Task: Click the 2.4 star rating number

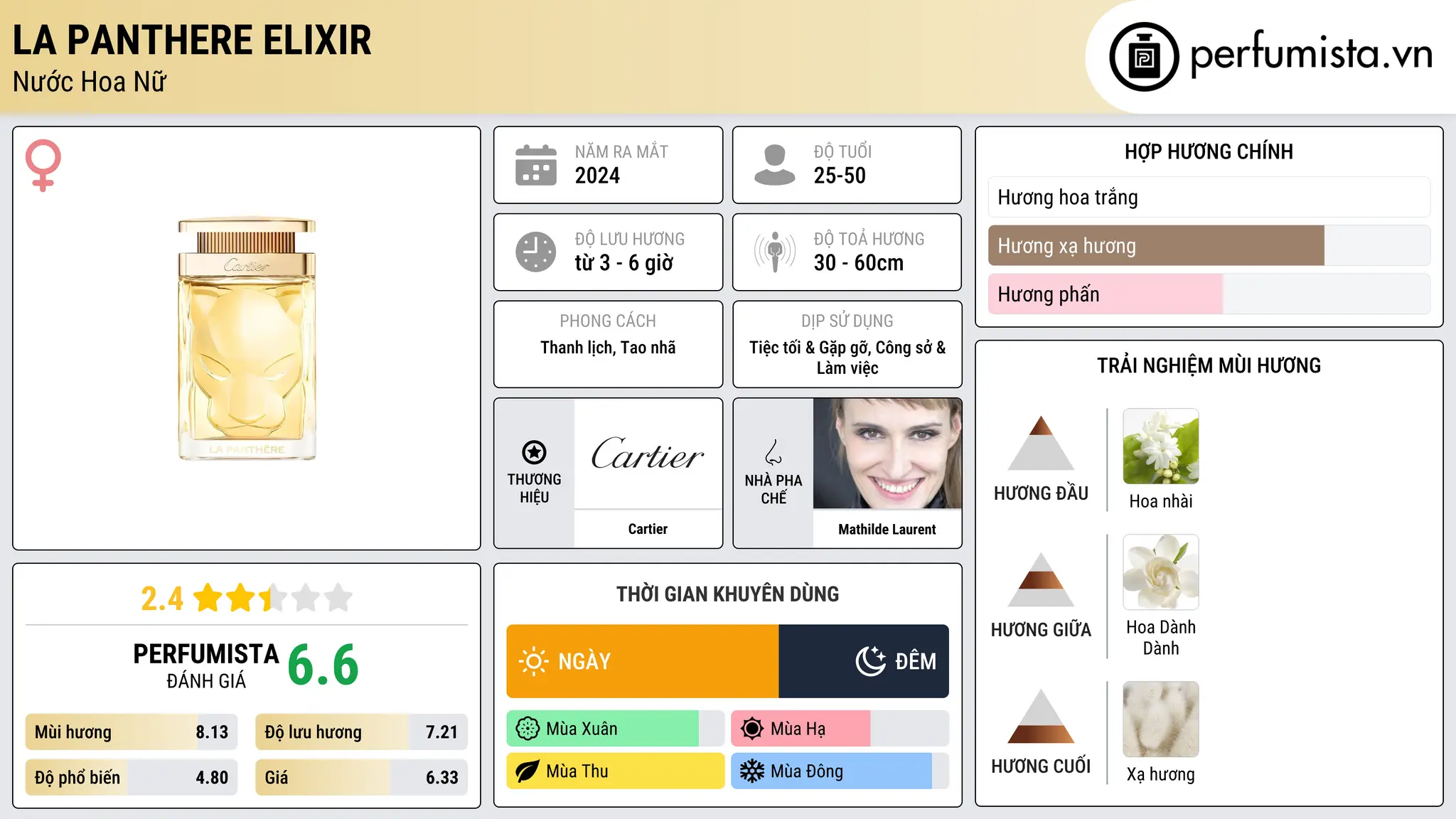Action: [x=162, y=599]
